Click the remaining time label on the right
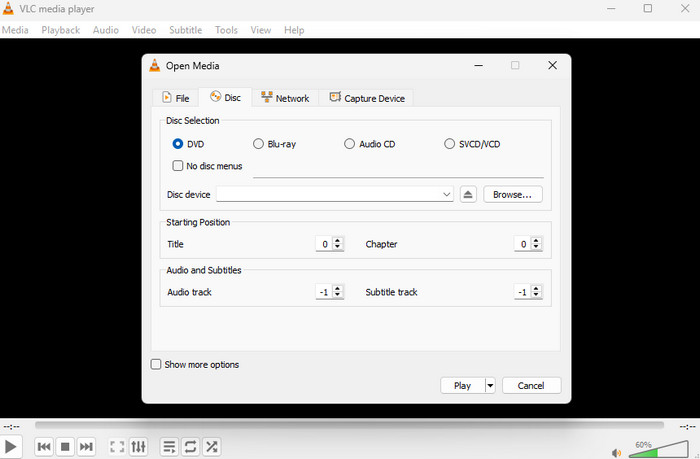This screenshot has width=700, height=459. 688,427
